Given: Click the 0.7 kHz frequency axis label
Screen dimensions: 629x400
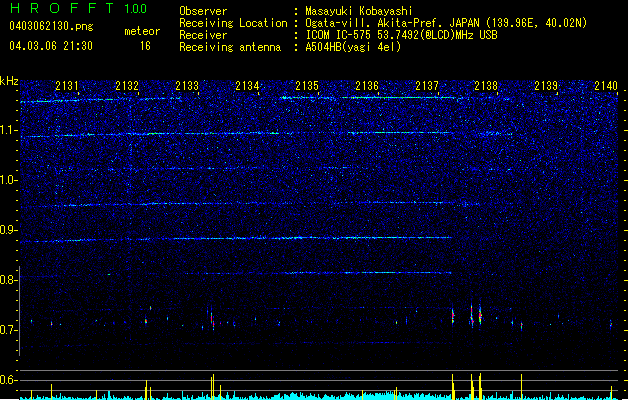Looking at the screenshot, I should point(8,330).
